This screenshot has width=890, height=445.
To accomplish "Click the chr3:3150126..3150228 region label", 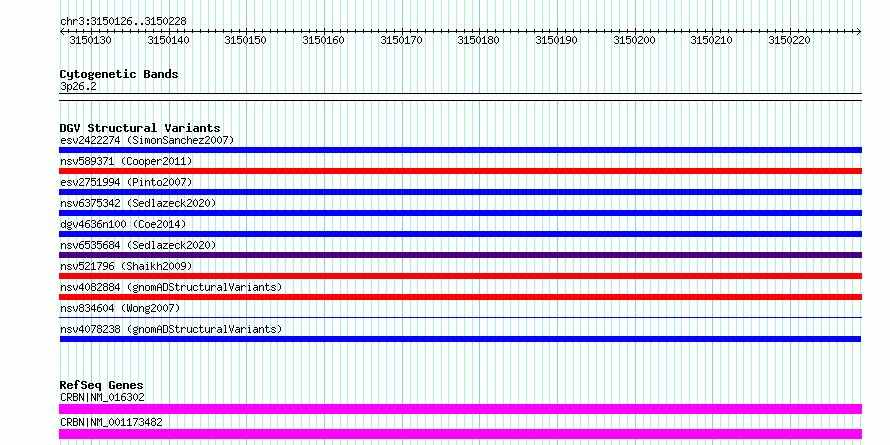I will coord(123,22).
